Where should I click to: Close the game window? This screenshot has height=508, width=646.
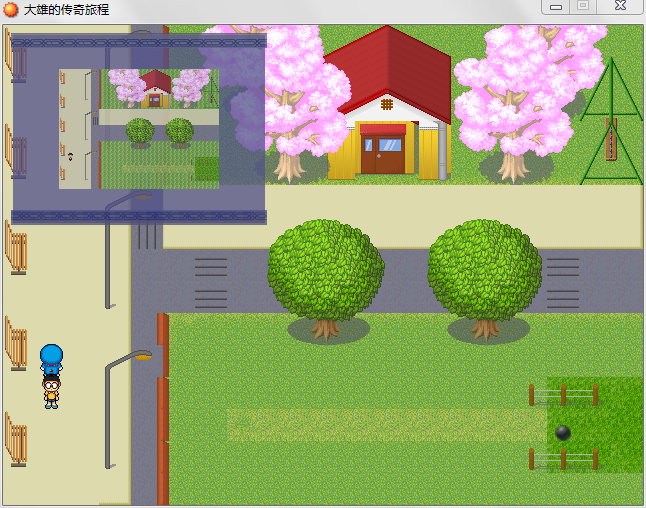pyautogui.click(x=620, y=6)
